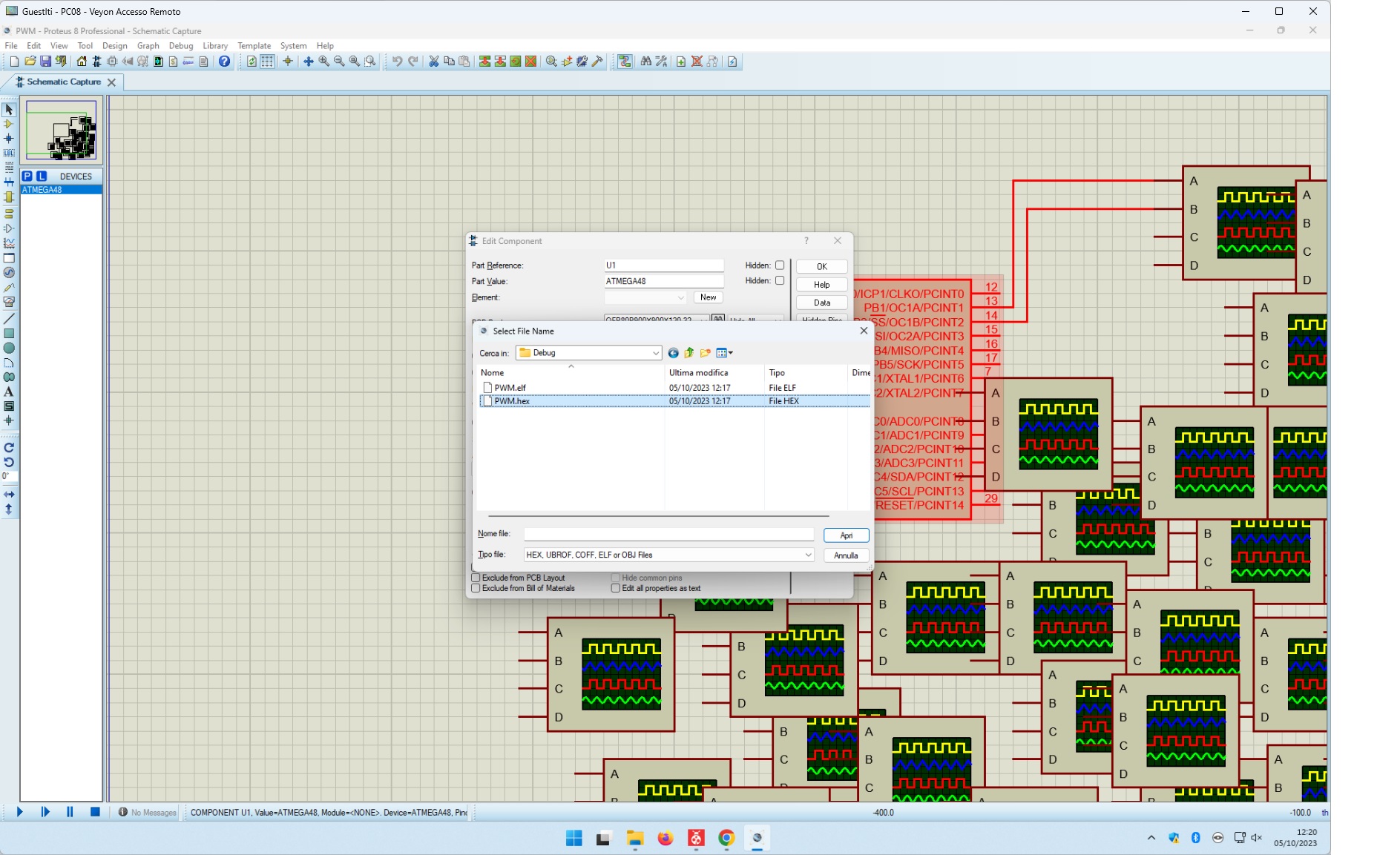
Task: Switch to the Schematic Capture tab
Action: pyautogui.click(x=64, y=82)
